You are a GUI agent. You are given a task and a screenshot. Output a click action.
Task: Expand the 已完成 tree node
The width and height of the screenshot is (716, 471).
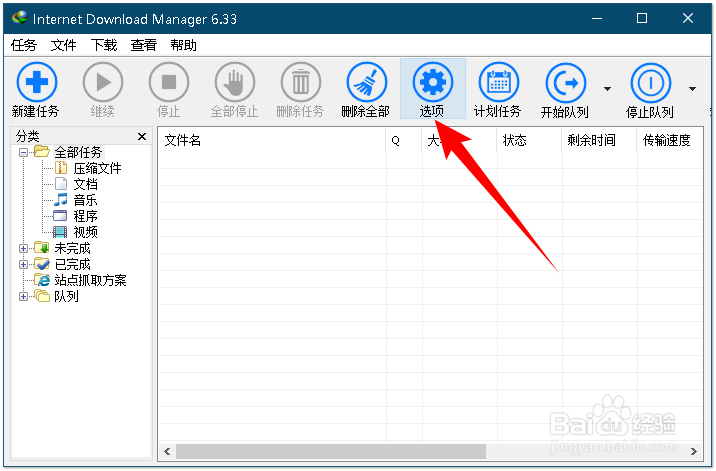[23, 265]
